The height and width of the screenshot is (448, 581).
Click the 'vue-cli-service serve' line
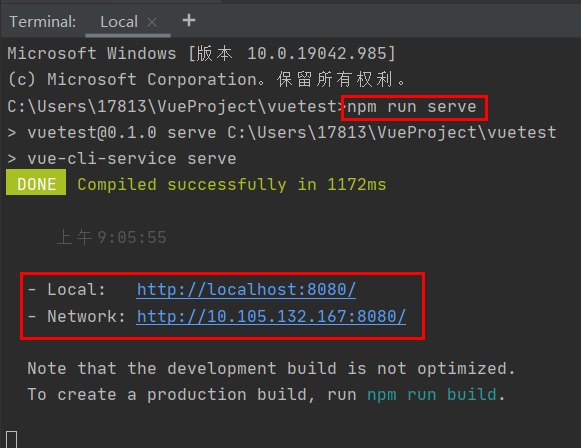pyautogui.click(x=122, y=159)
